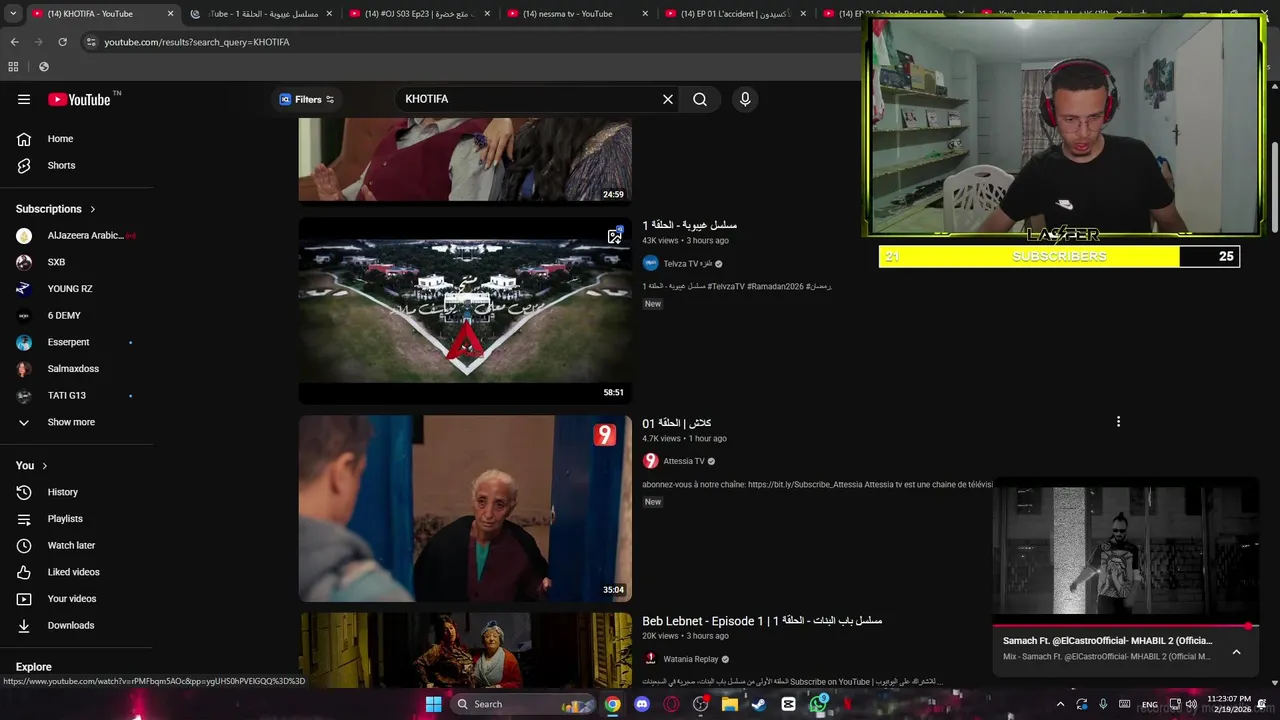Open Beb Lebnet Episode 1 title
1280x720 pixels.
(x=762, y=621)
